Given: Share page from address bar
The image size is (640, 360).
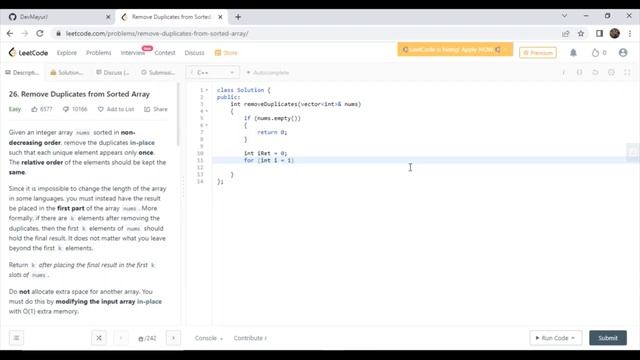Looking at the screenshot, I should pyautogui.click(x=565, y=33).
